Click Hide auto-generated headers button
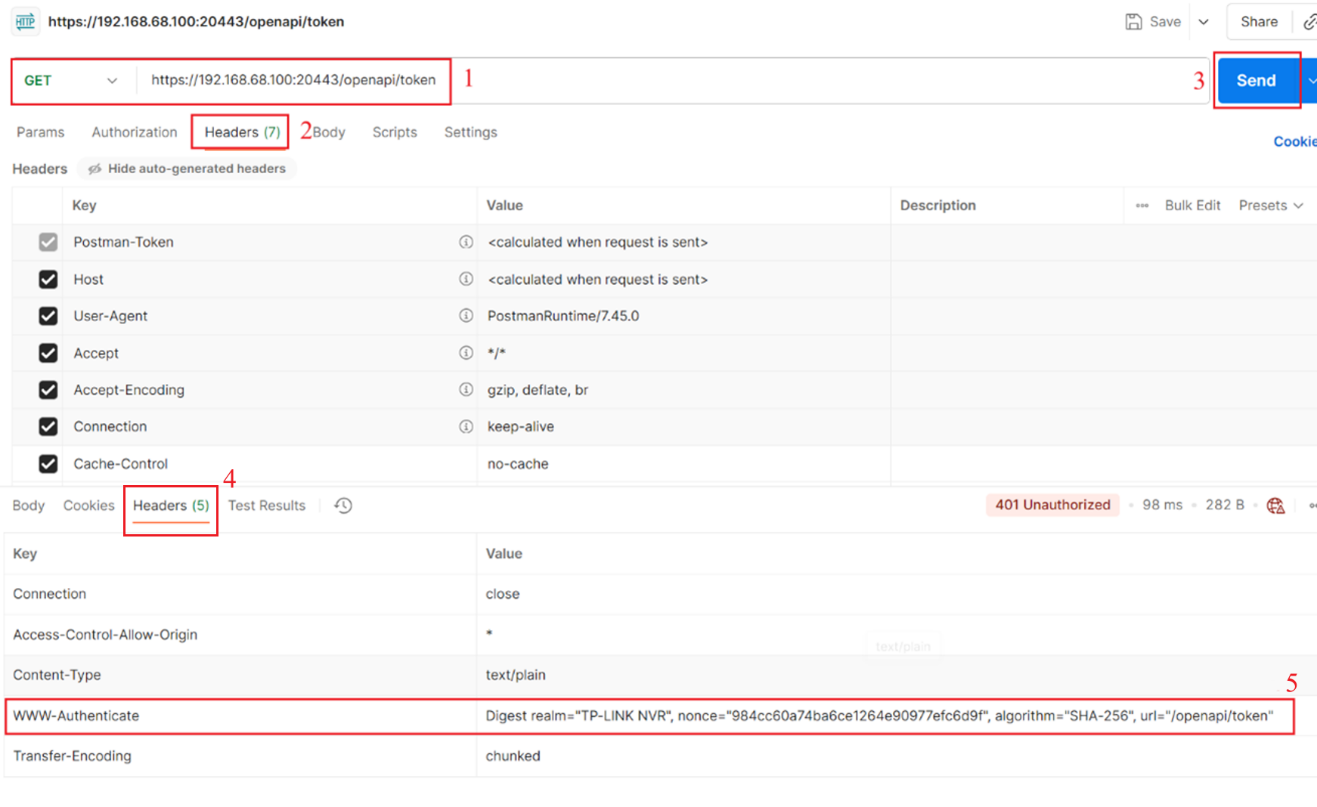Image resolution: width=1317 pixels, height=807 pixels. click(187, 168)
